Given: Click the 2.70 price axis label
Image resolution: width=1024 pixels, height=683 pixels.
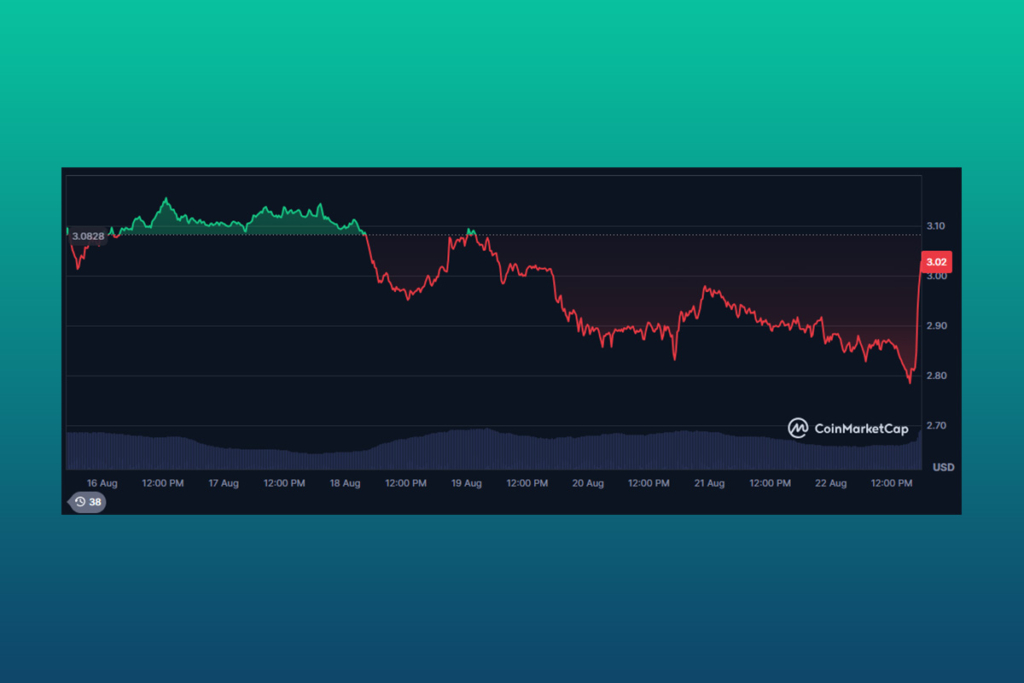Looking at the screenshot, I should (x=937, y=424).
